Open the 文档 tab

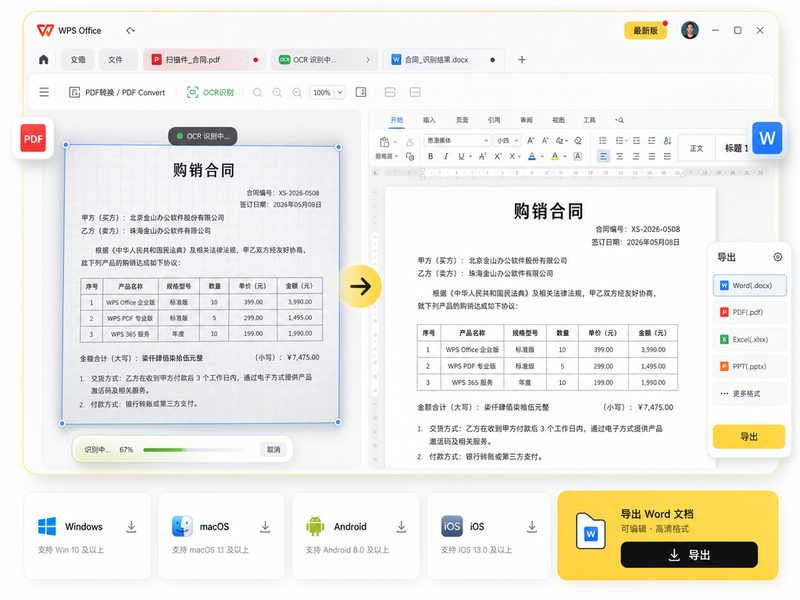(x=78, y=60)
